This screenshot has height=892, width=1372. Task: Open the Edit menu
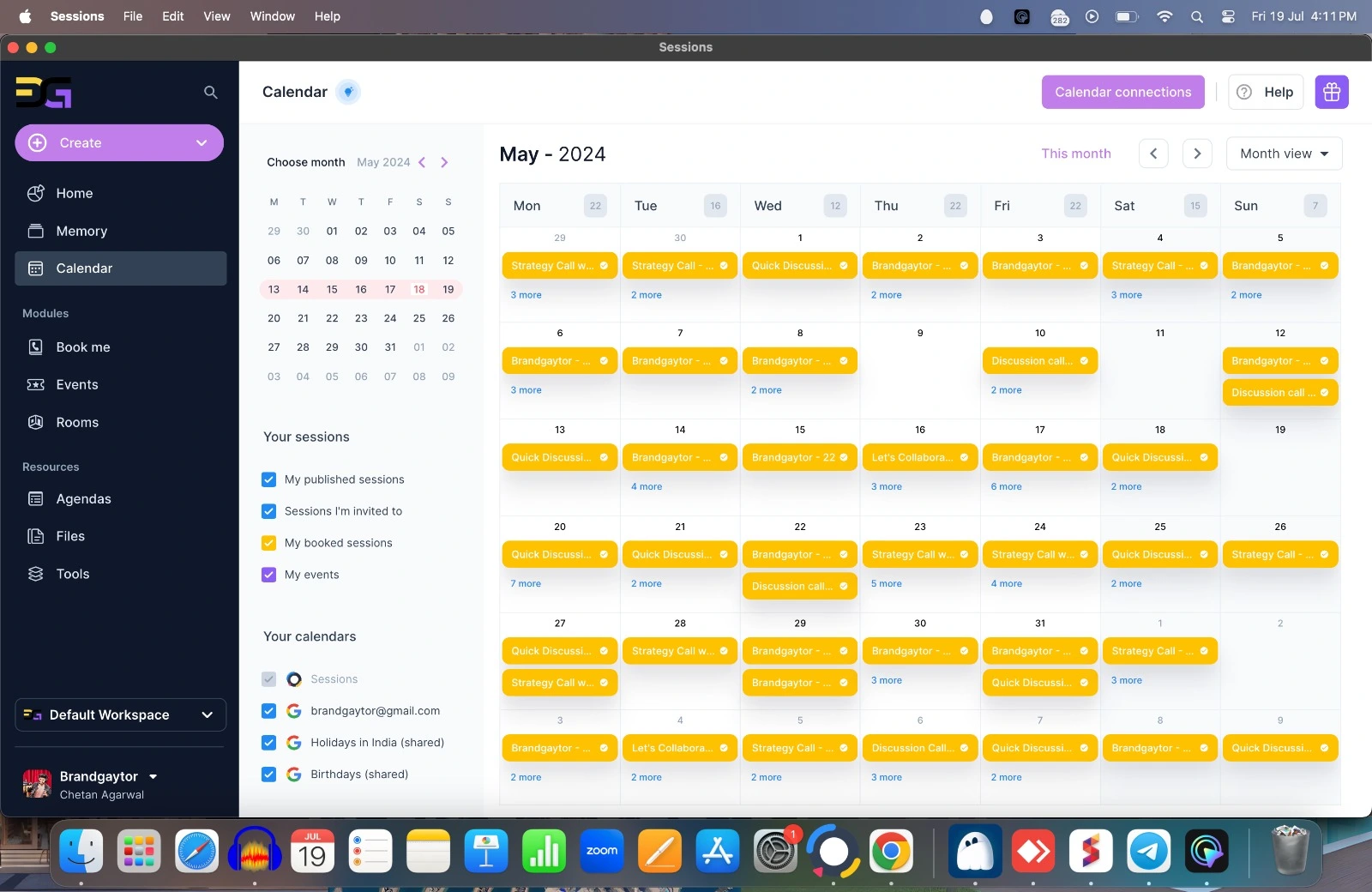click(x=172, y=16)
